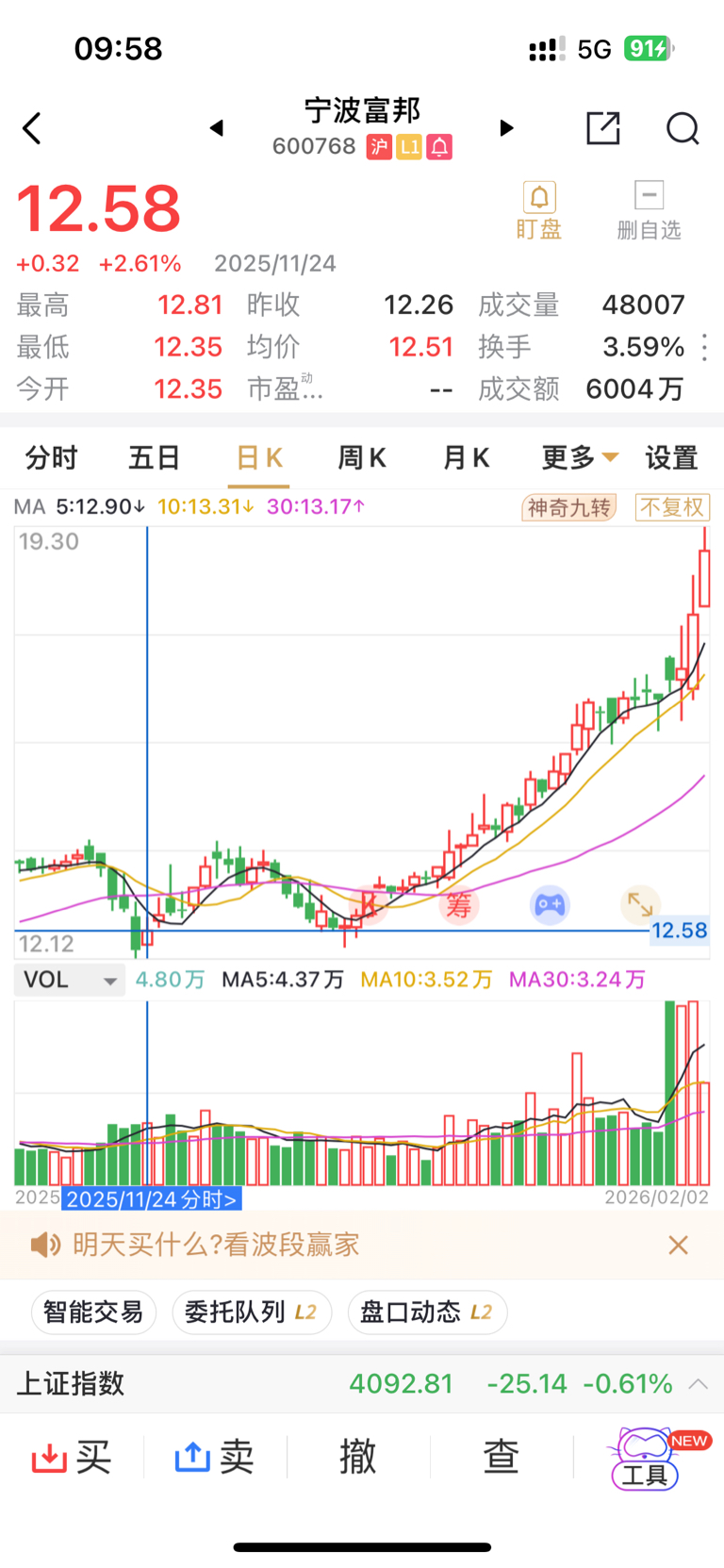Open chart 设置 settings
The width and height of the screenshot is (724, 1568).
(671, 458)
